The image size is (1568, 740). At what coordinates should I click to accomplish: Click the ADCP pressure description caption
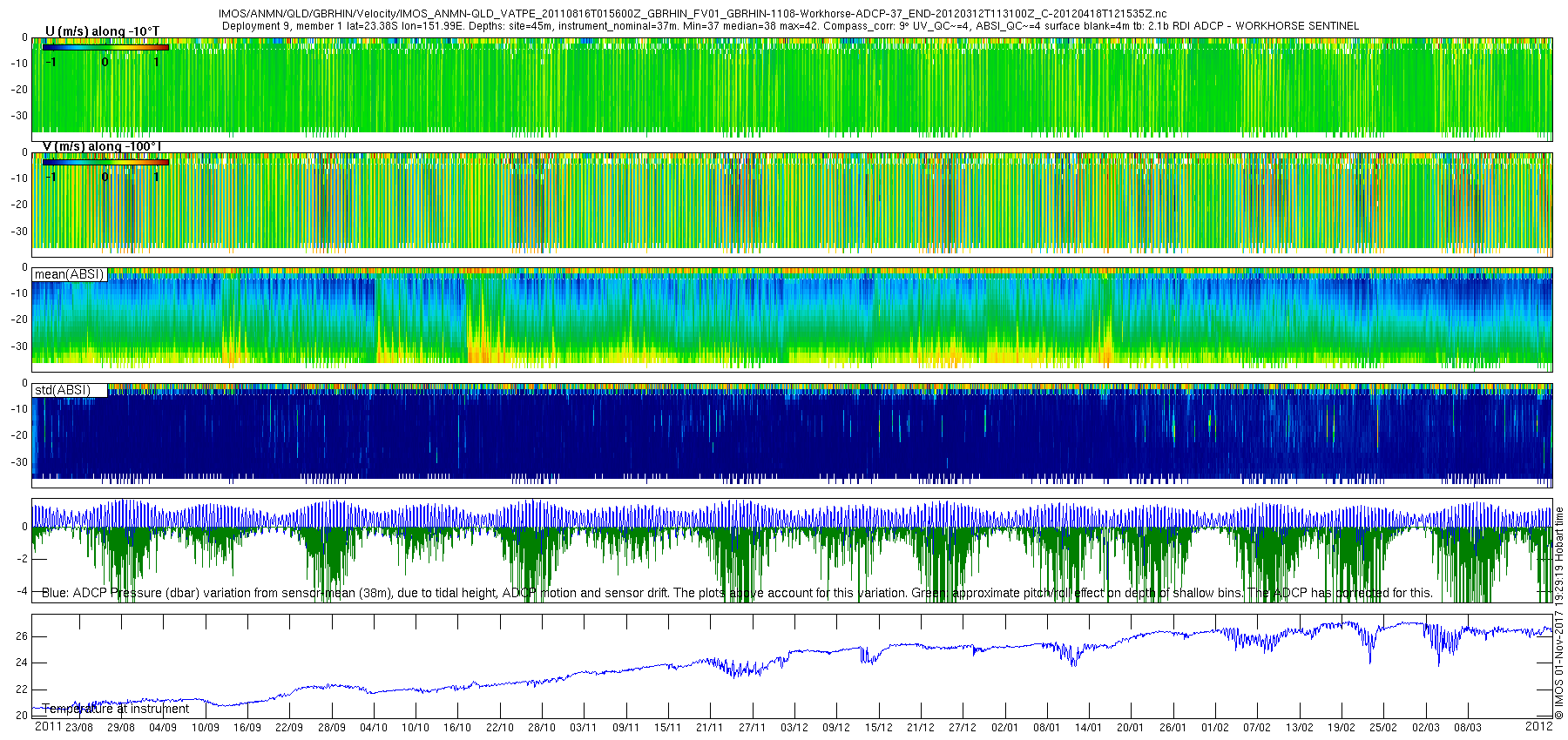(737, 593)
